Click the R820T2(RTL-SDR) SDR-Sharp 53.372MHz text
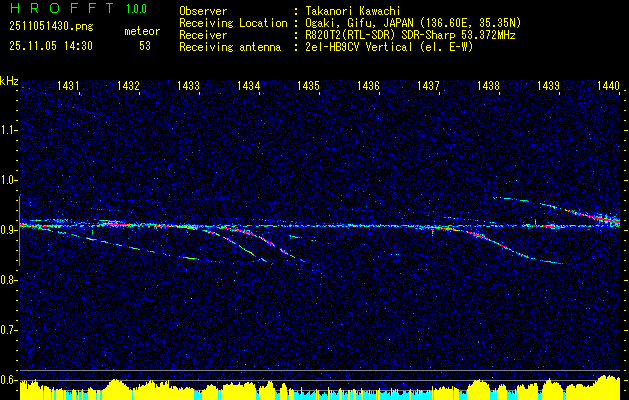Image resolution: width=629 pixels, height=400 pixels. (410, 35)
